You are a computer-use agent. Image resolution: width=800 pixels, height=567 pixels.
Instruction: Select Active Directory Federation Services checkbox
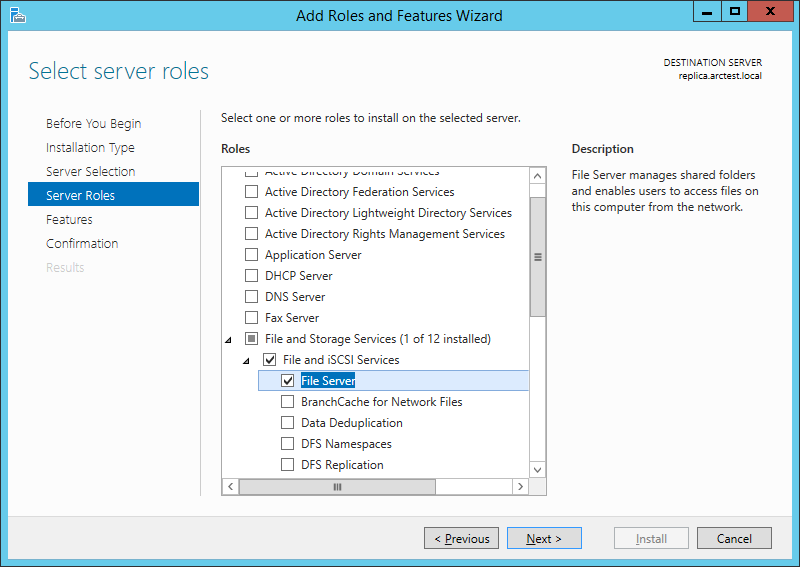coord(252,192)
